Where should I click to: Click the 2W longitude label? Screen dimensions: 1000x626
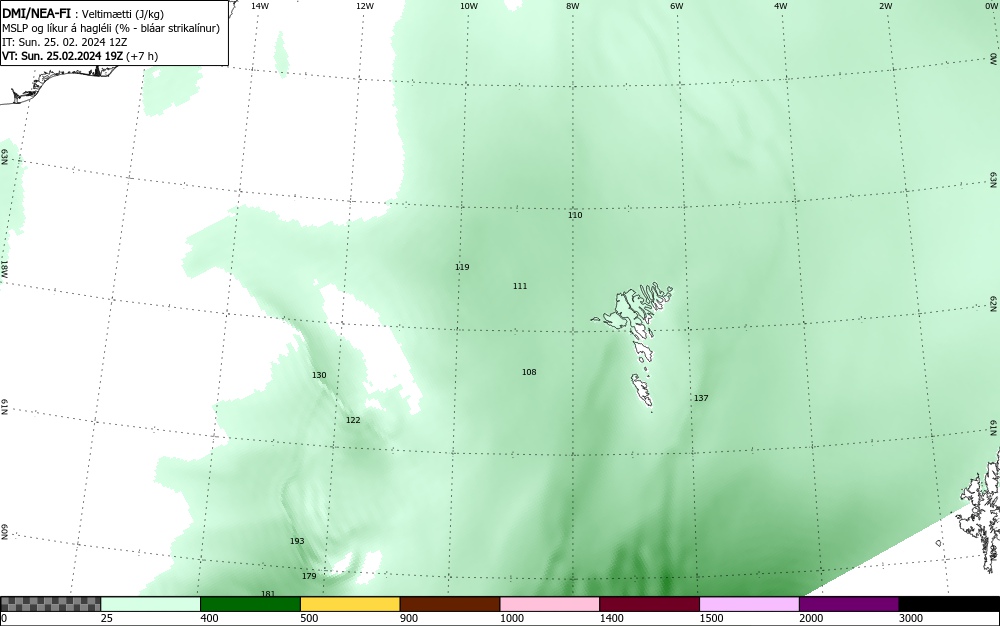pyautogui.click(x=885, y=6)
